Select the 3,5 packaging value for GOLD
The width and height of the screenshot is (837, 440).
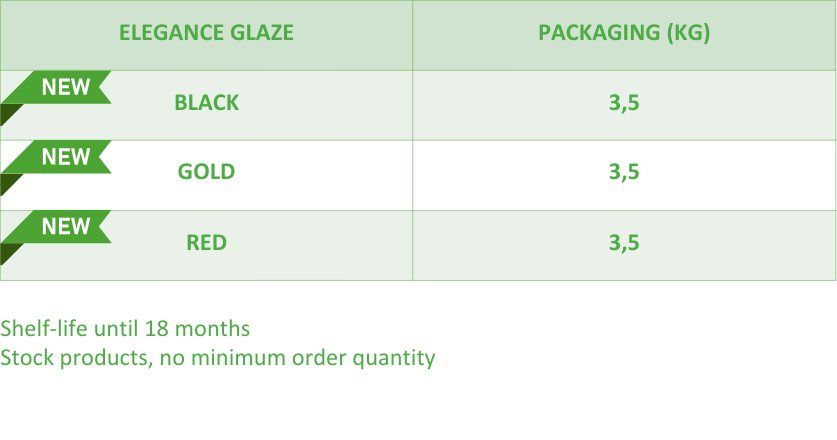[x=624, y=172]
